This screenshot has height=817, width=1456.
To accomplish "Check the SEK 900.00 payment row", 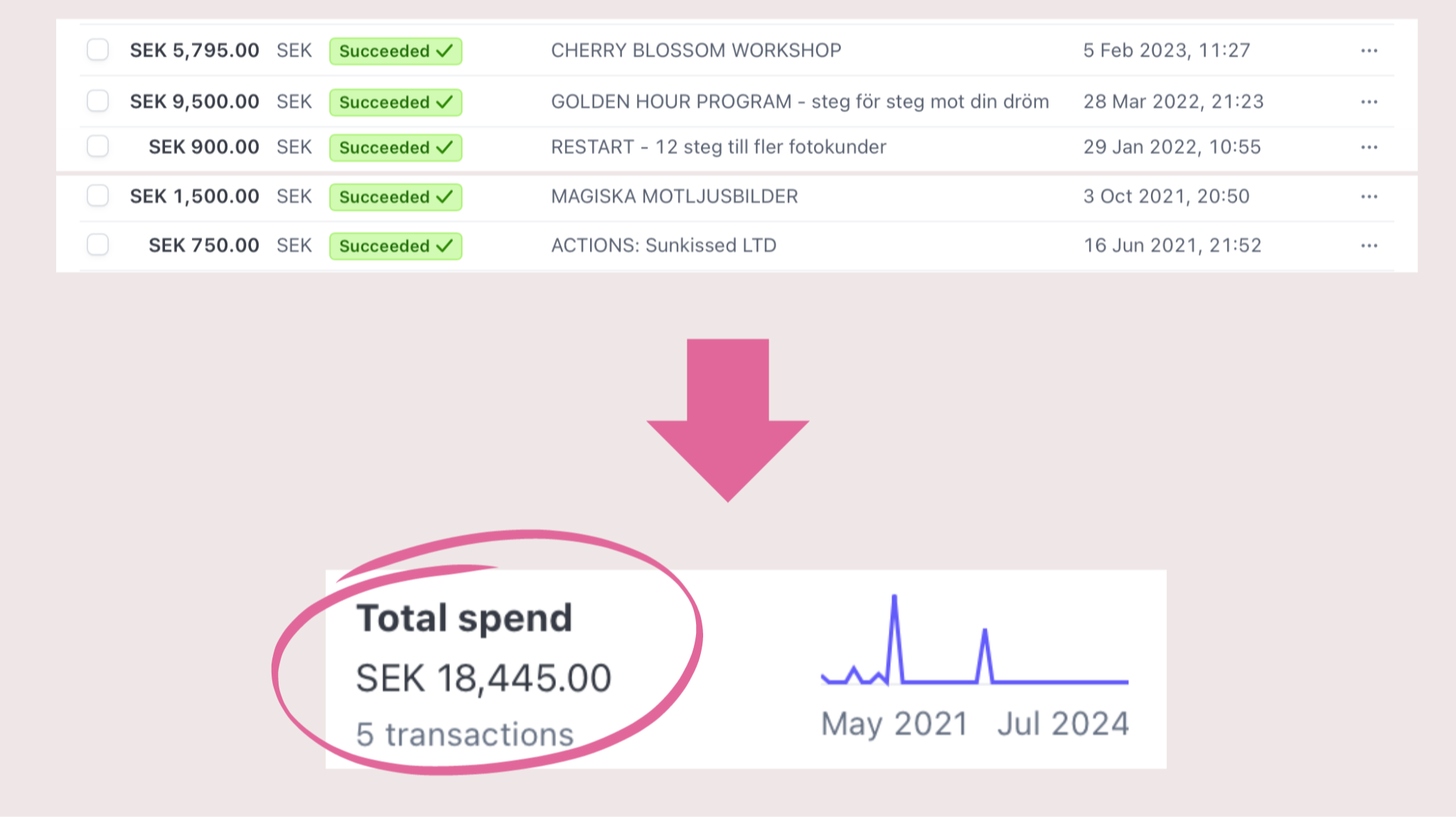I will pyautogui.click(x=97, y=146).
